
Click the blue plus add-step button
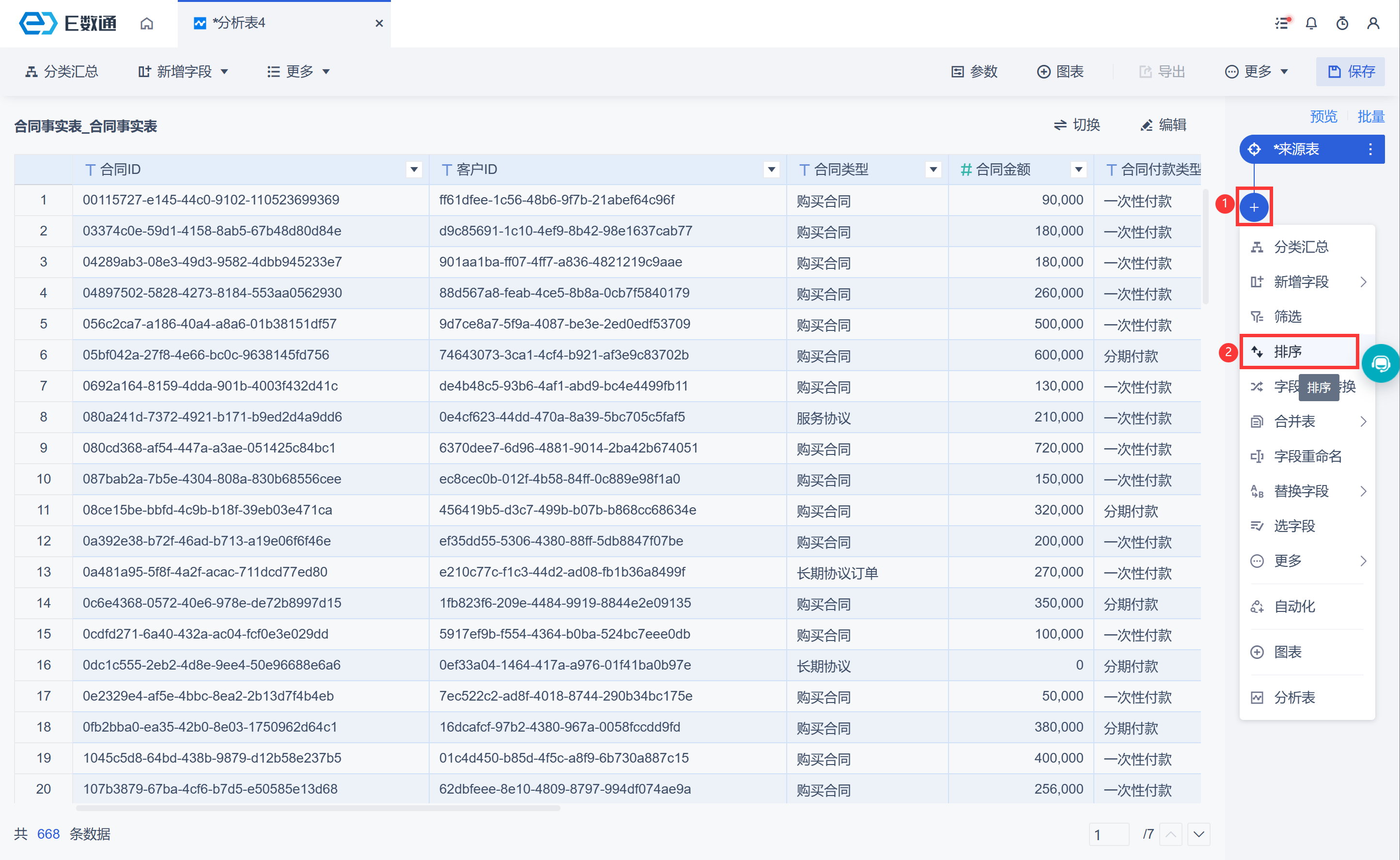pos(1254,207)
